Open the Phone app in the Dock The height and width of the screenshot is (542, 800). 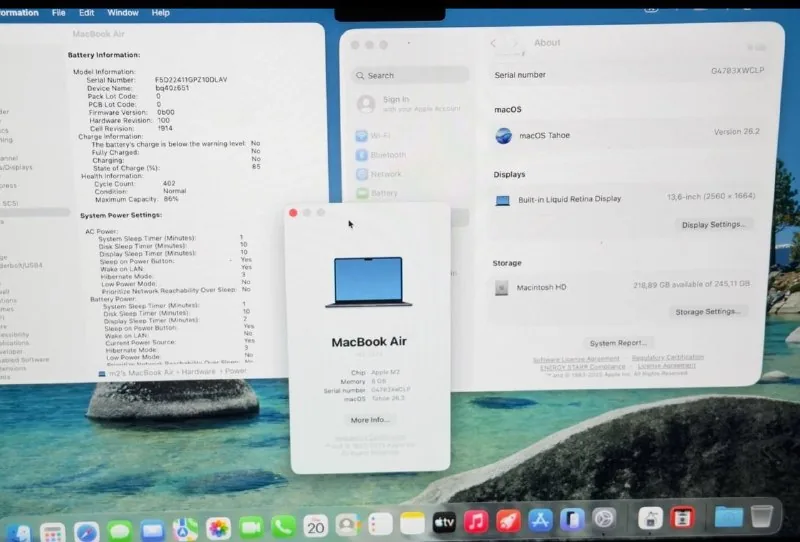[x=283, y=527]
